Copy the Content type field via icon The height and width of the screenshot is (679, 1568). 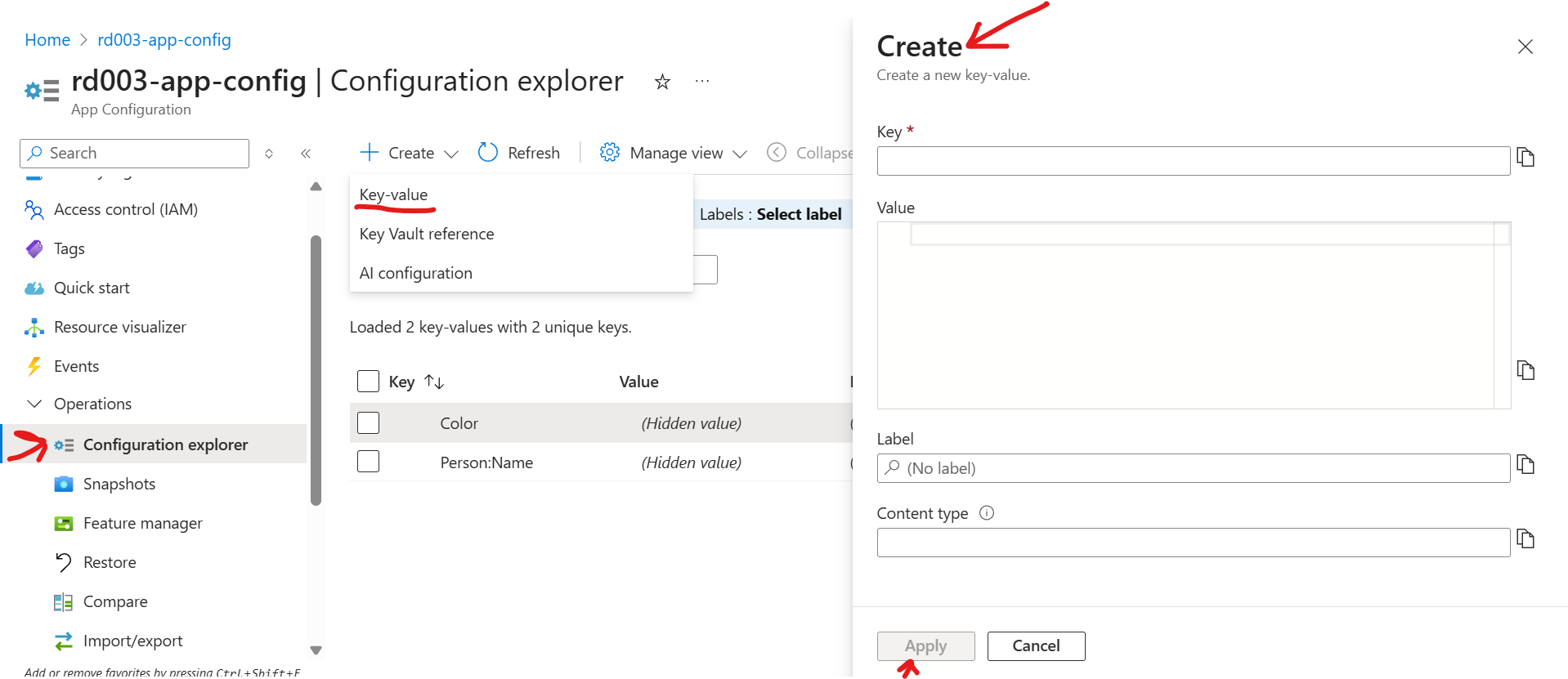pos(1525,538)
